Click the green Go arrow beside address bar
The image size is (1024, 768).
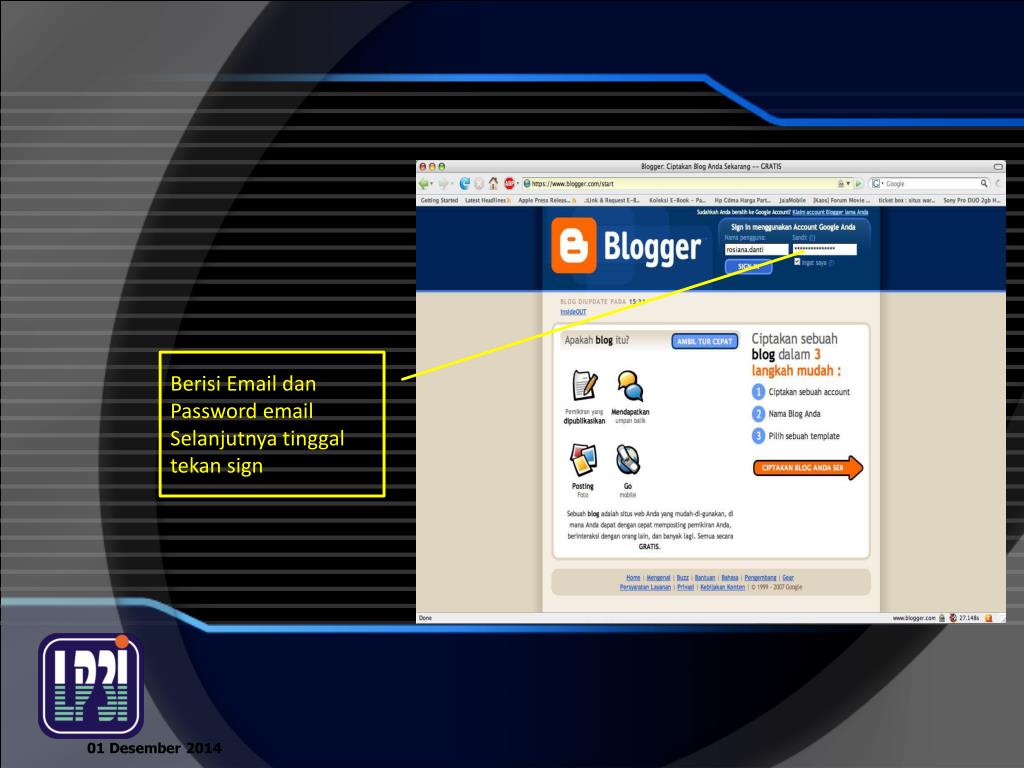coord(859,184)
